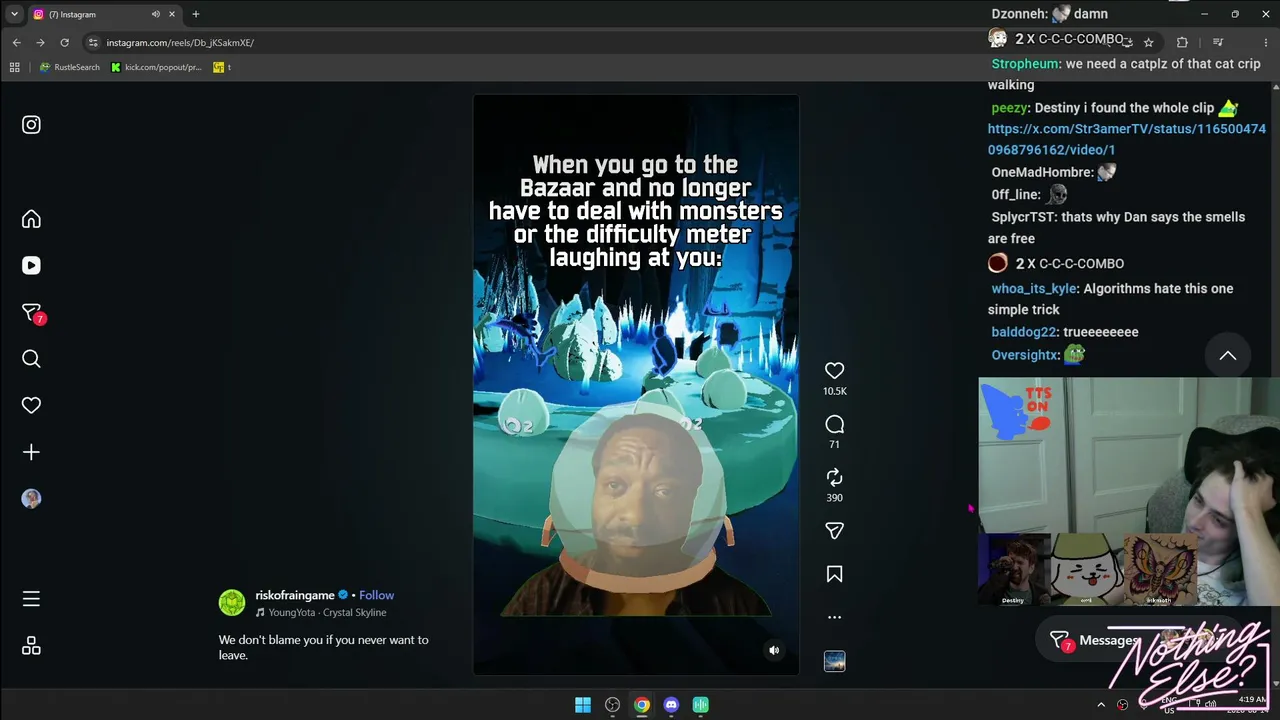The height and width of the screenshot is (720, 1280).
Task: Open the RustleSearch bookmark
Action: tap(69, 67)
